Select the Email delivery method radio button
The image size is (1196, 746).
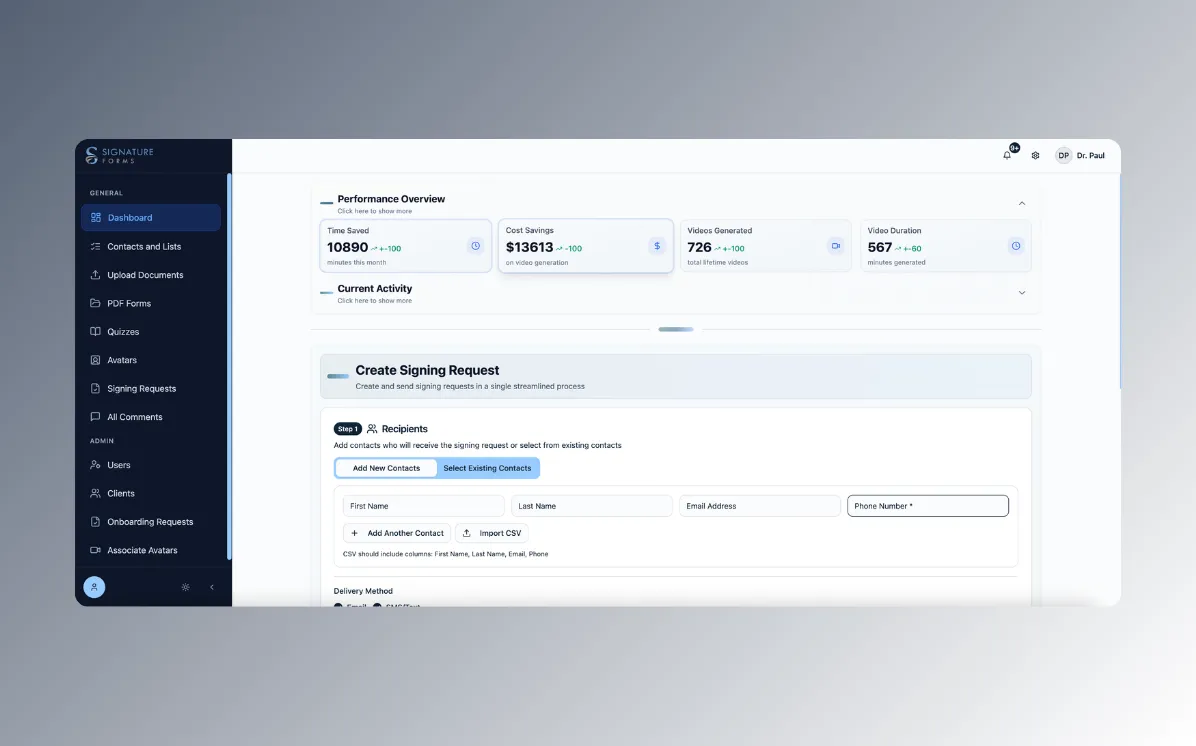pyautogui.click(x=338, y=605)
